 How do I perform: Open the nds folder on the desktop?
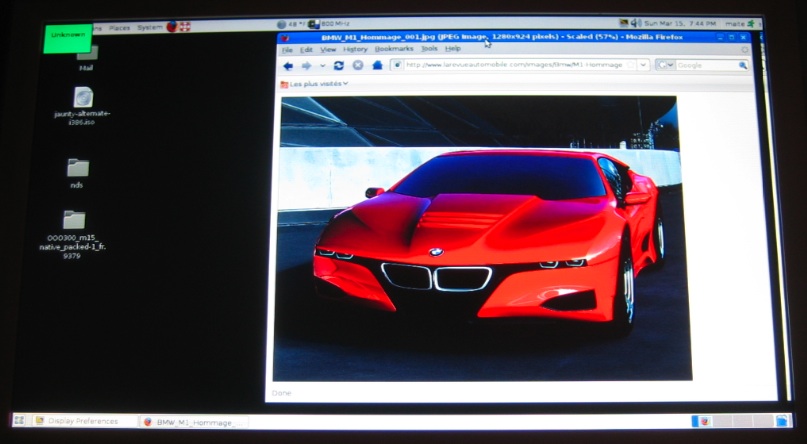pos(77,168)
